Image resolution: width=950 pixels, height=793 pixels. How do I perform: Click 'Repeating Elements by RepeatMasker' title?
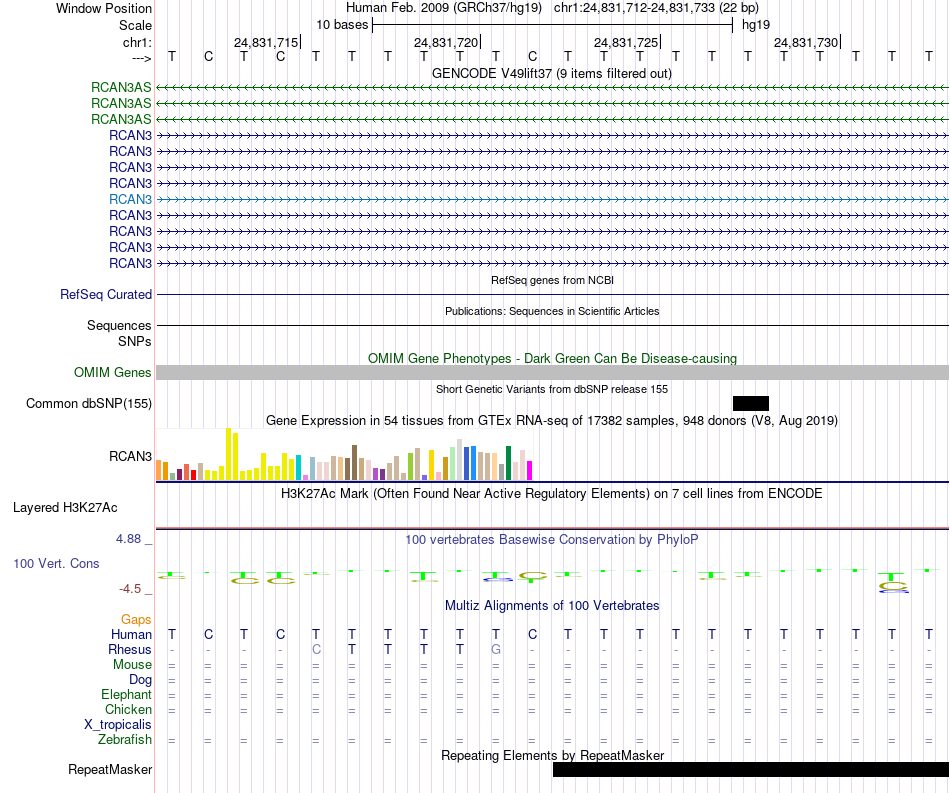[552, 755]
